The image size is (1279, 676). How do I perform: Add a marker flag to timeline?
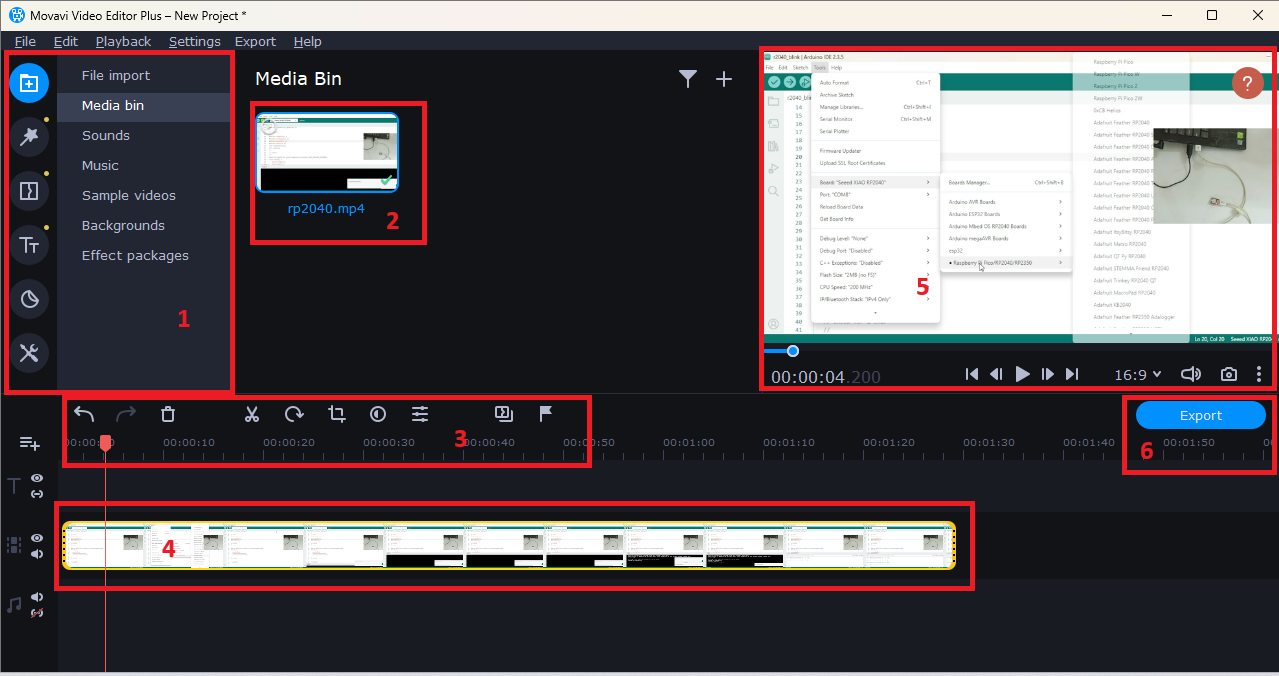pyautogui.click(x=546, y=413)
